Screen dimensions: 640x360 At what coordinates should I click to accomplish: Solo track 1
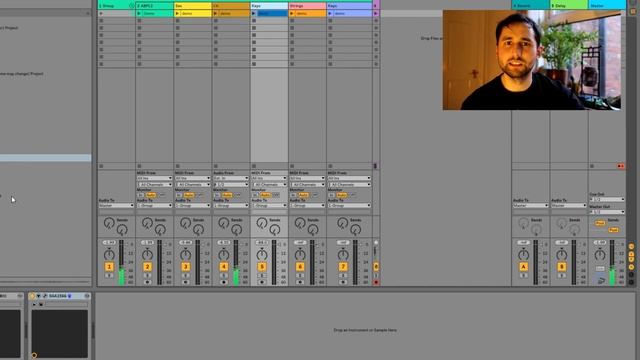[109, 276]
